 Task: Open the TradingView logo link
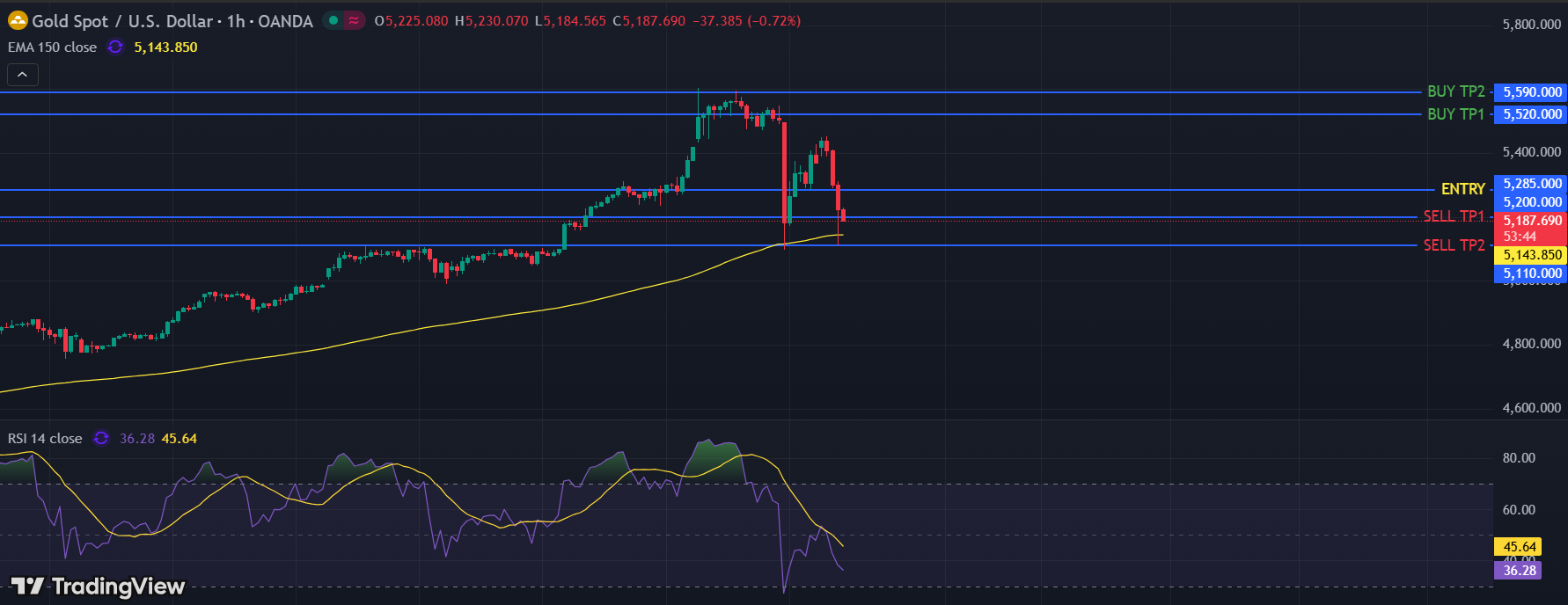pyautogui.click(x=98, y=586)
